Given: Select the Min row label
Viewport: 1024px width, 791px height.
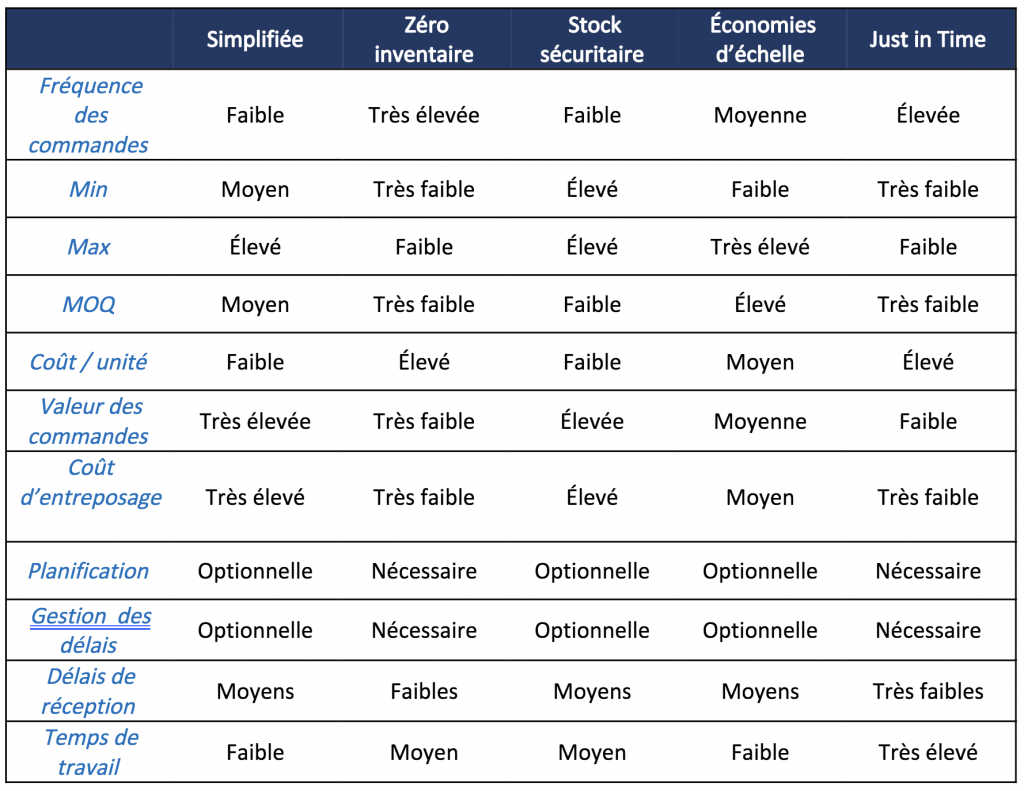Looking at the screenshot, I should click(88, 189).
